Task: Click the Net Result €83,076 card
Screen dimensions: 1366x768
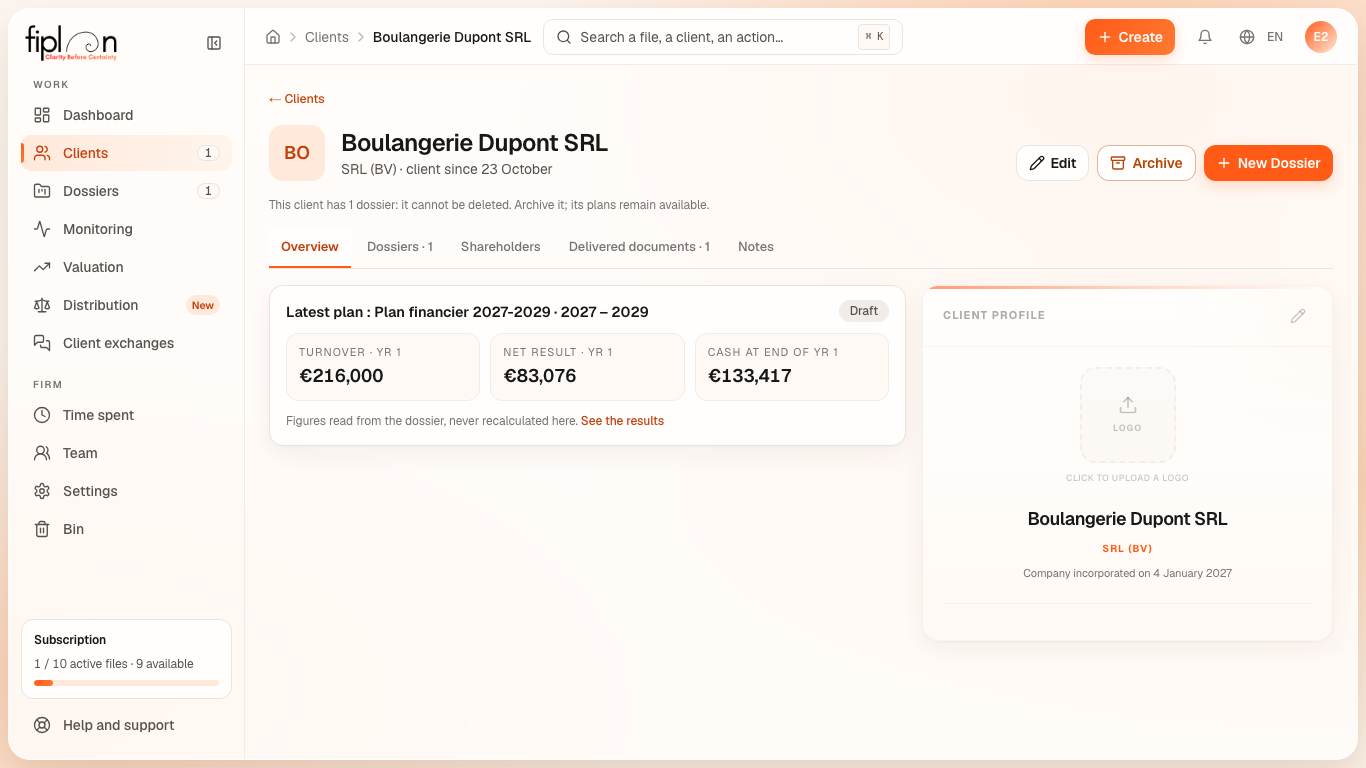Action: [x=587, y=367]
